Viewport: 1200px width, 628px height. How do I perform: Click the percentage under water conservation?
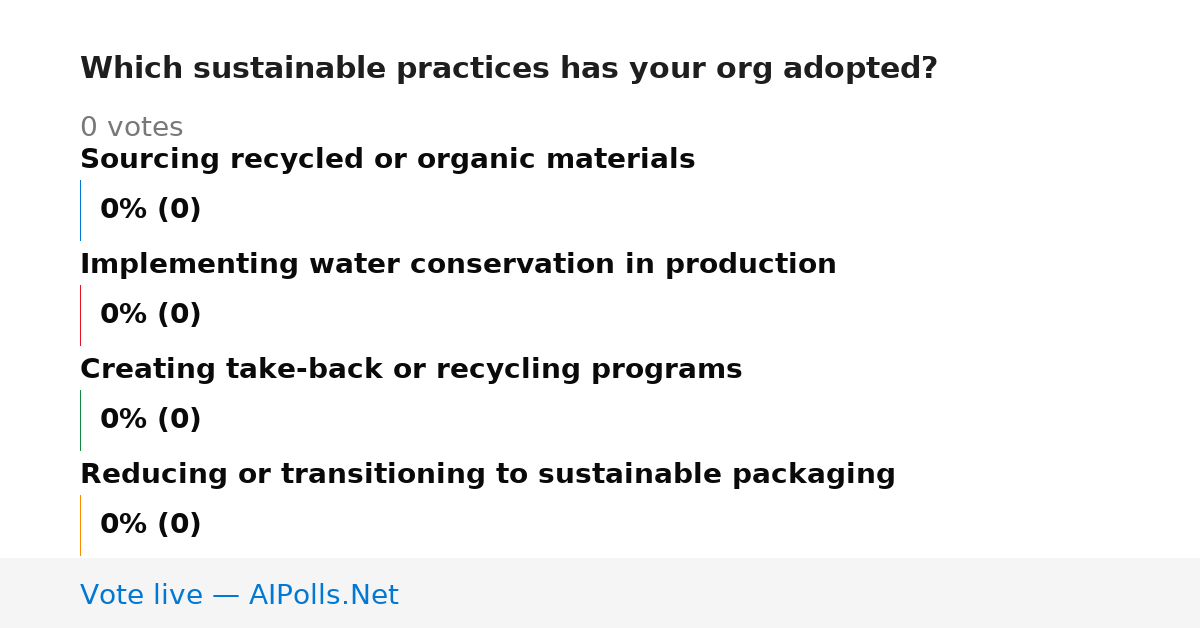tap(150, 315)
